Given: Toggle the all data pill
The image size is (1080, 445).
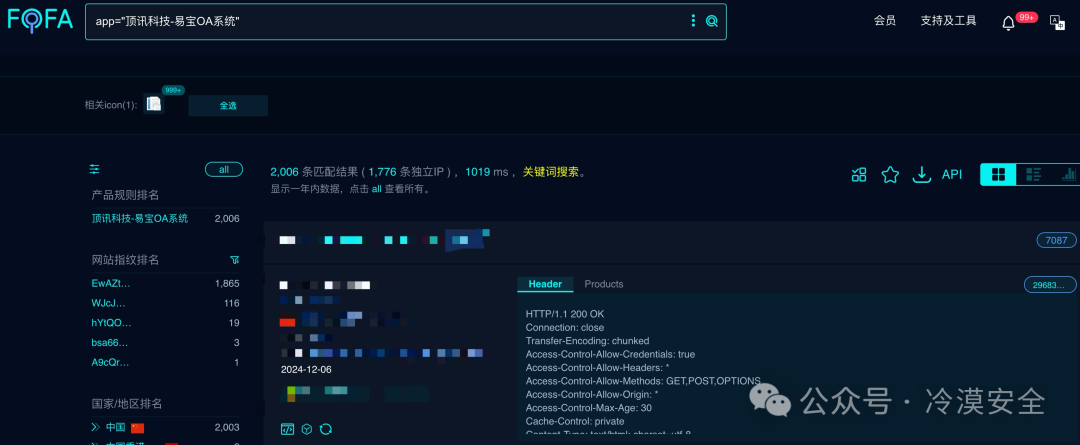Looking at the screenshot, I should (224, 169).
